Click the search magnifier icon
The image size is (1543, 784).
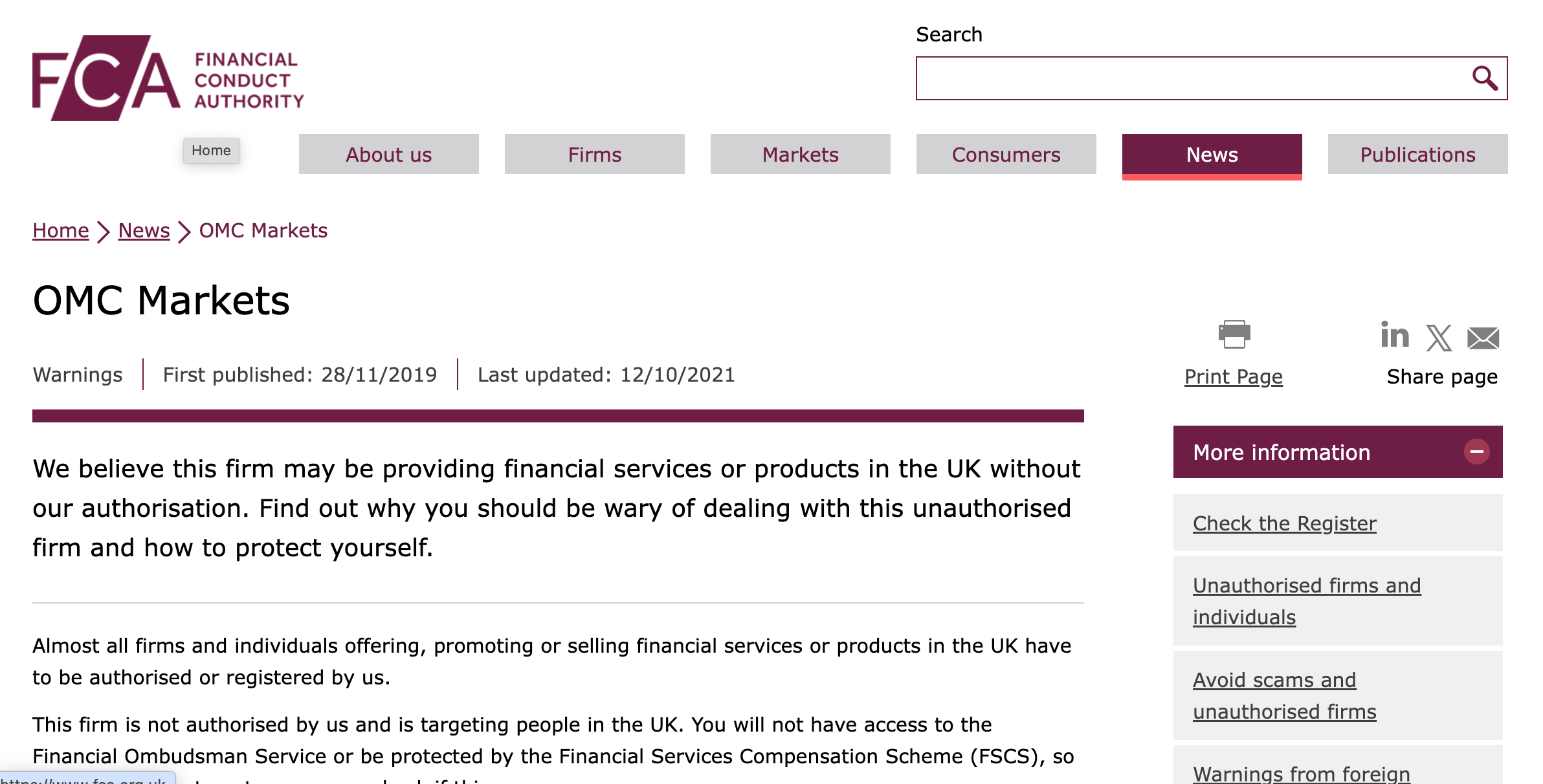[1485, 78]
